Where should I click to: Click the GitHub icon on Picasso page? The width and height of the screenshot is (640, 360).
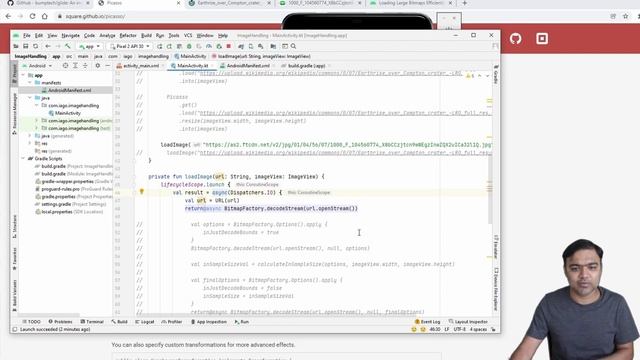pos(516,39)
